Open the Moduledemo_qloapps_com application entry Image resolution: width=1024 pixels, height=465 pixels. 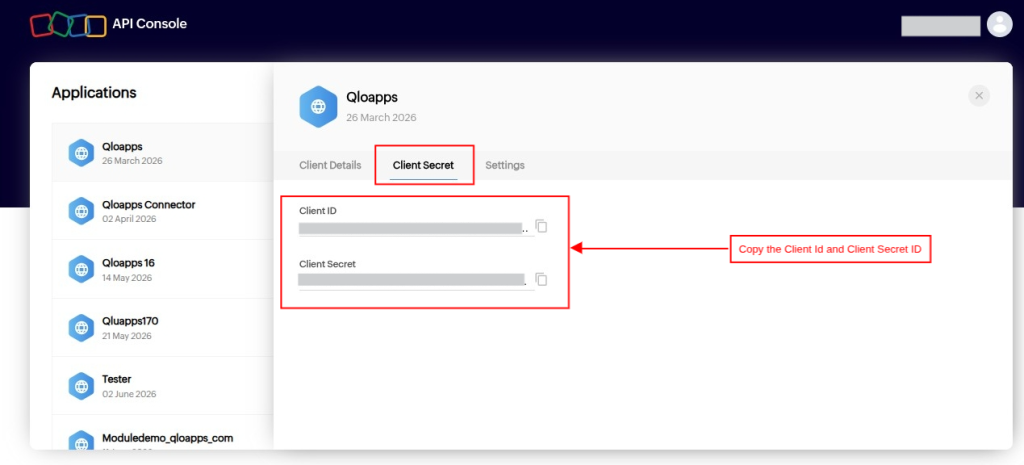pos(163,437)
